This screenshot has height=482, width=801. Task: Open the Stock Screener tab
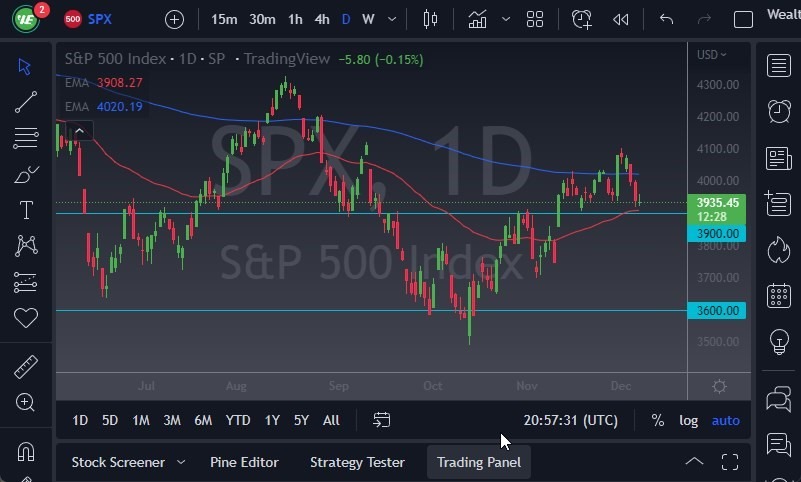coord(118,462)
